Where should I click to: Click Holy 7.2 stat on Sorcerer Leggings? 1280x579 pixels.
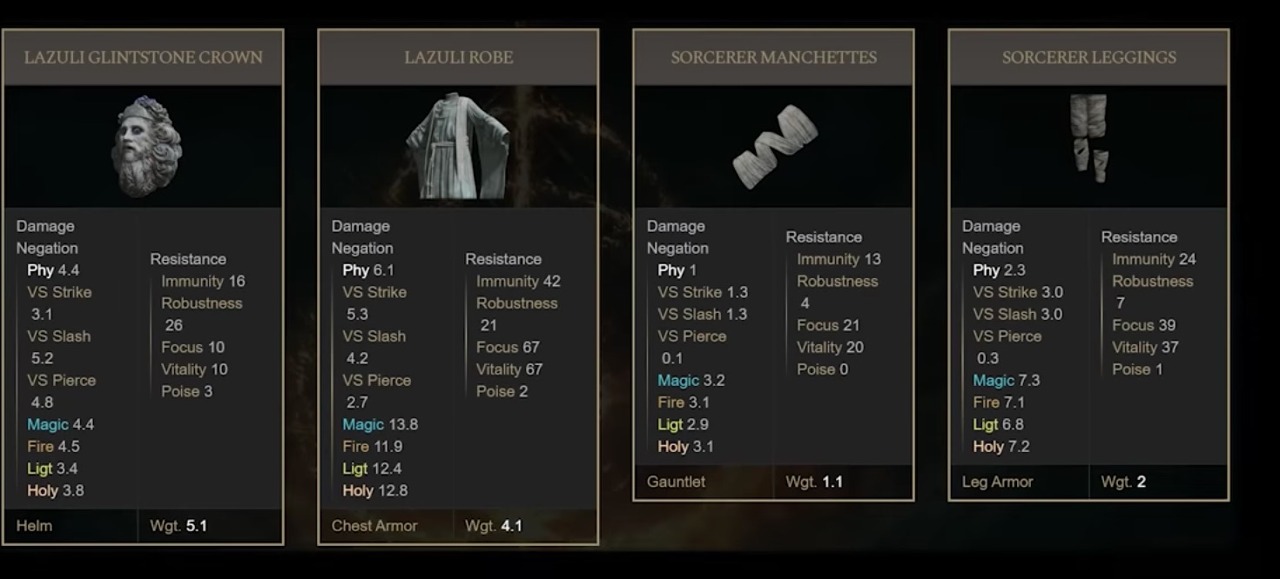tap(1001, 446)
